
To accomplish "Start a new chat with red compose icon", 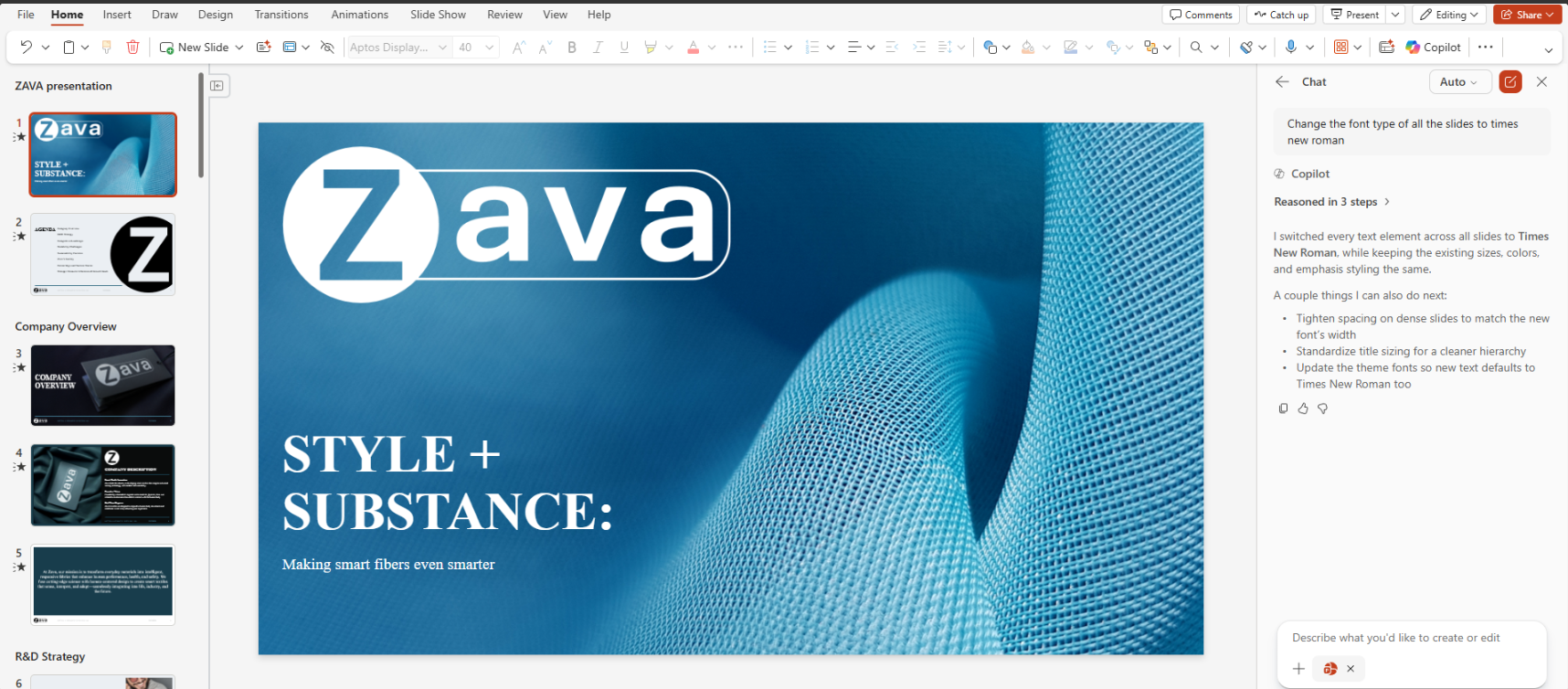I will 1510,82.
